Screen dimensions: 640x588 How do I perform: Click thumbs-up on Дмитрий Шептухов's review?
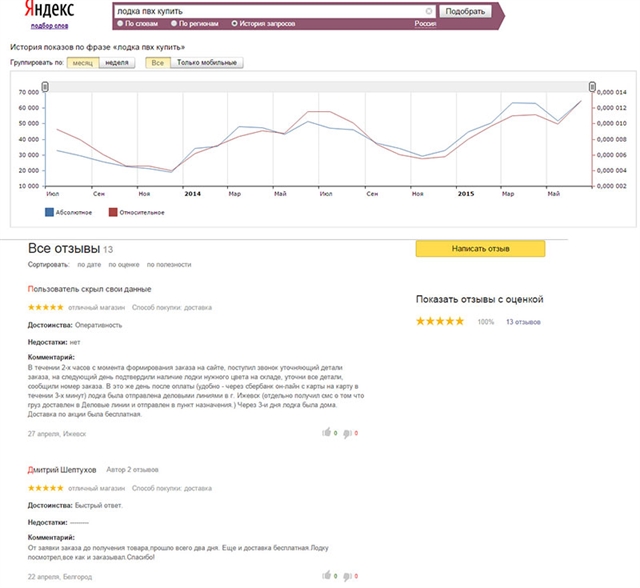click(x=325, y=576)
